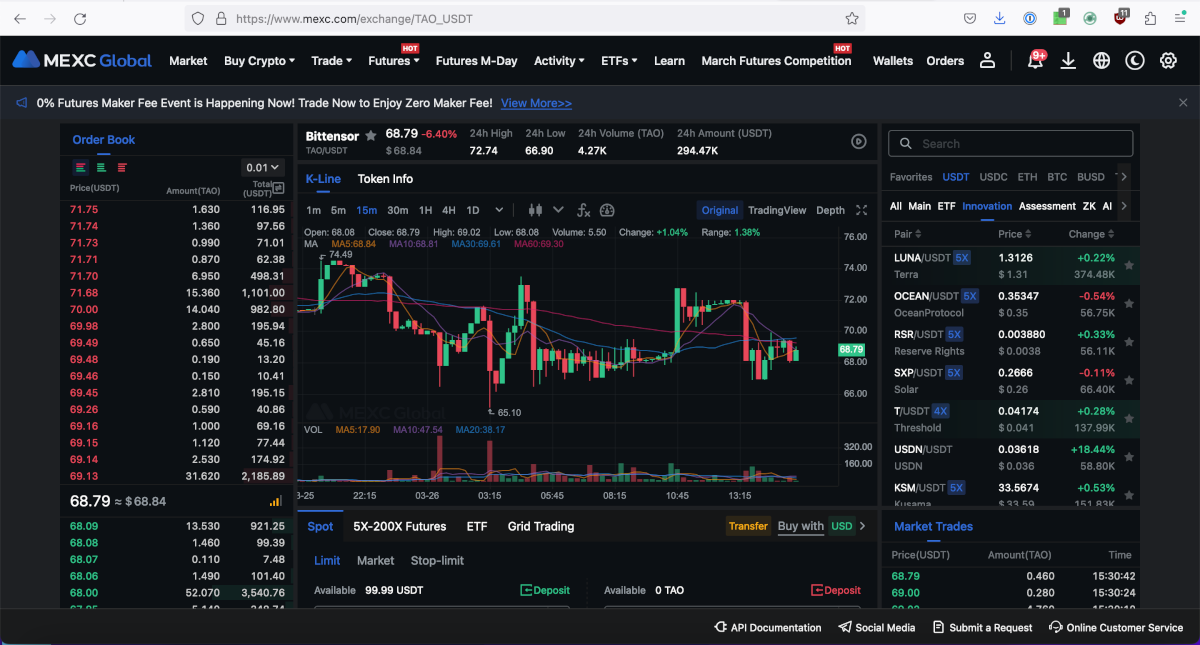Show asks-only order book view
The height and width of the screenshot is (645, 1200).
click(122, 167)
